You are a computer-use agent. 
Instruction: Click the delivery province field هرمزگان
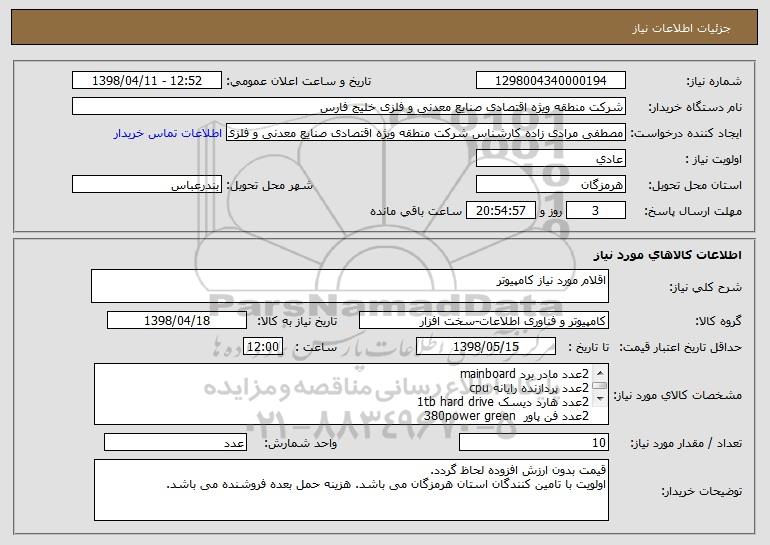point(550,185)
